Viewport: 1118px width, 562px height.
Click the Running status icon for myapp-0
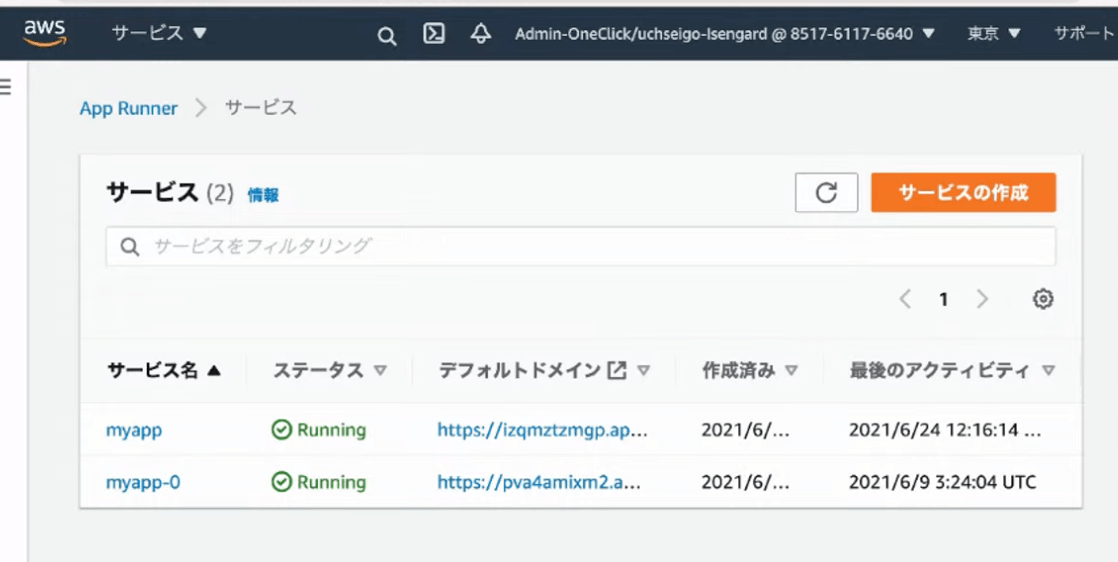(x=282, y=482)
